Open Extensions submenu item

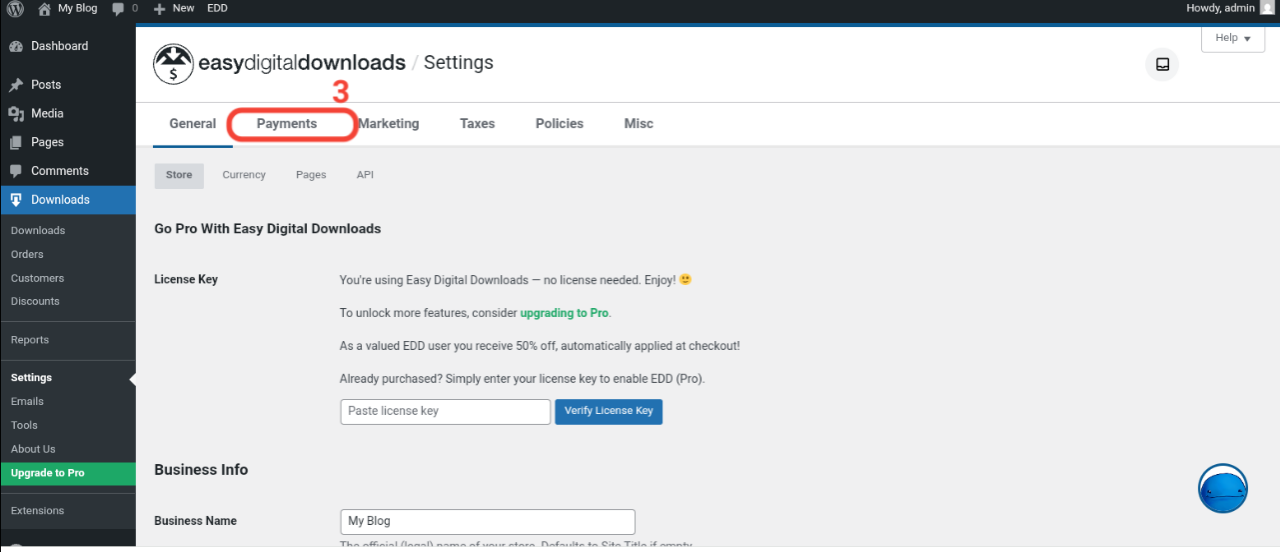pos(37,511)
